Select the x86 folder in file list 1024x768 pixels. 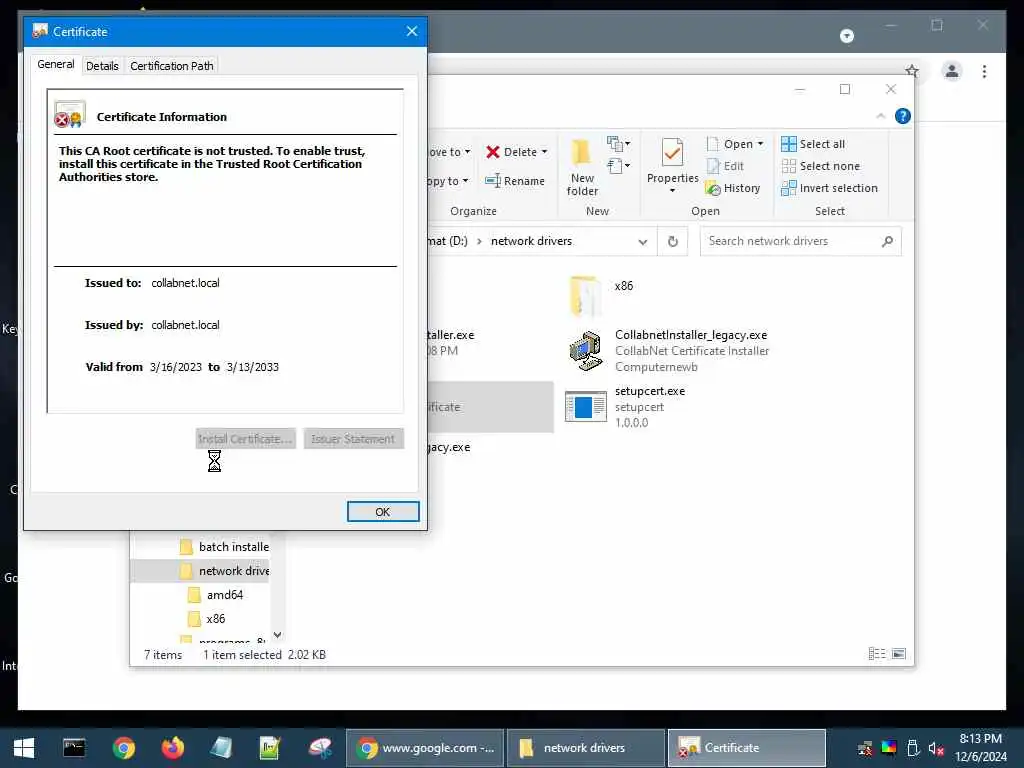(x=601, y=295)
